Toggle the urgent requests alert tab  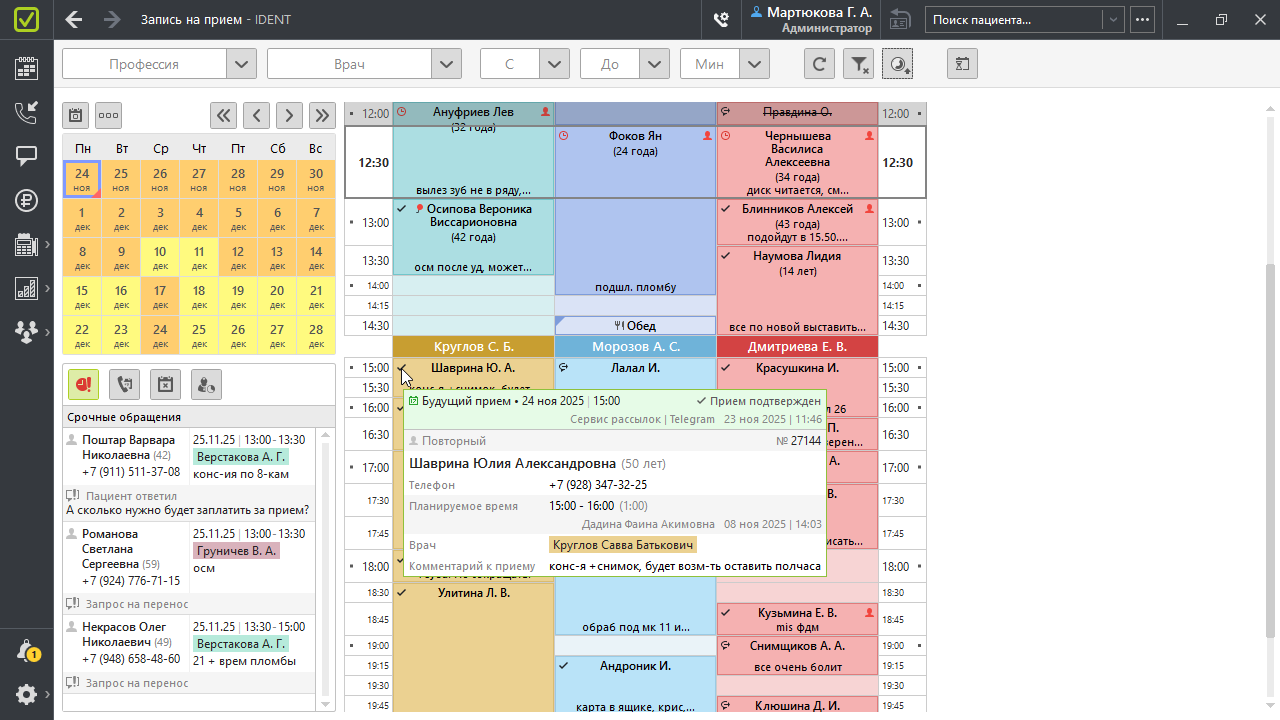click(x=83, y=383)
